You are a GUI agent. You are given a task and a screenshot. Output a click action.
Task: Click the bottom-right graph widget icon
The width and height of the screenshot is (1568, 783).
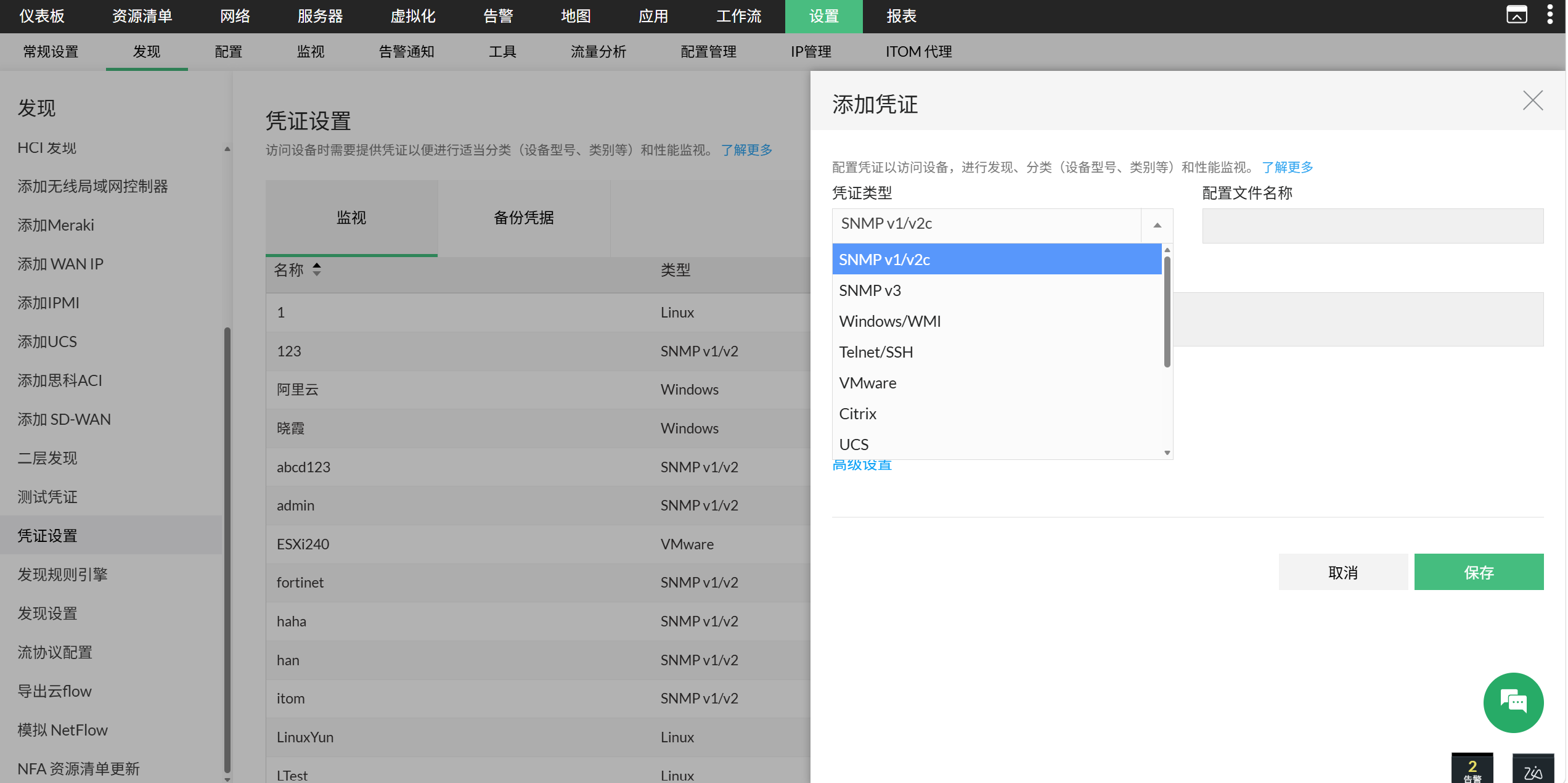click(x=1533, y=768)
